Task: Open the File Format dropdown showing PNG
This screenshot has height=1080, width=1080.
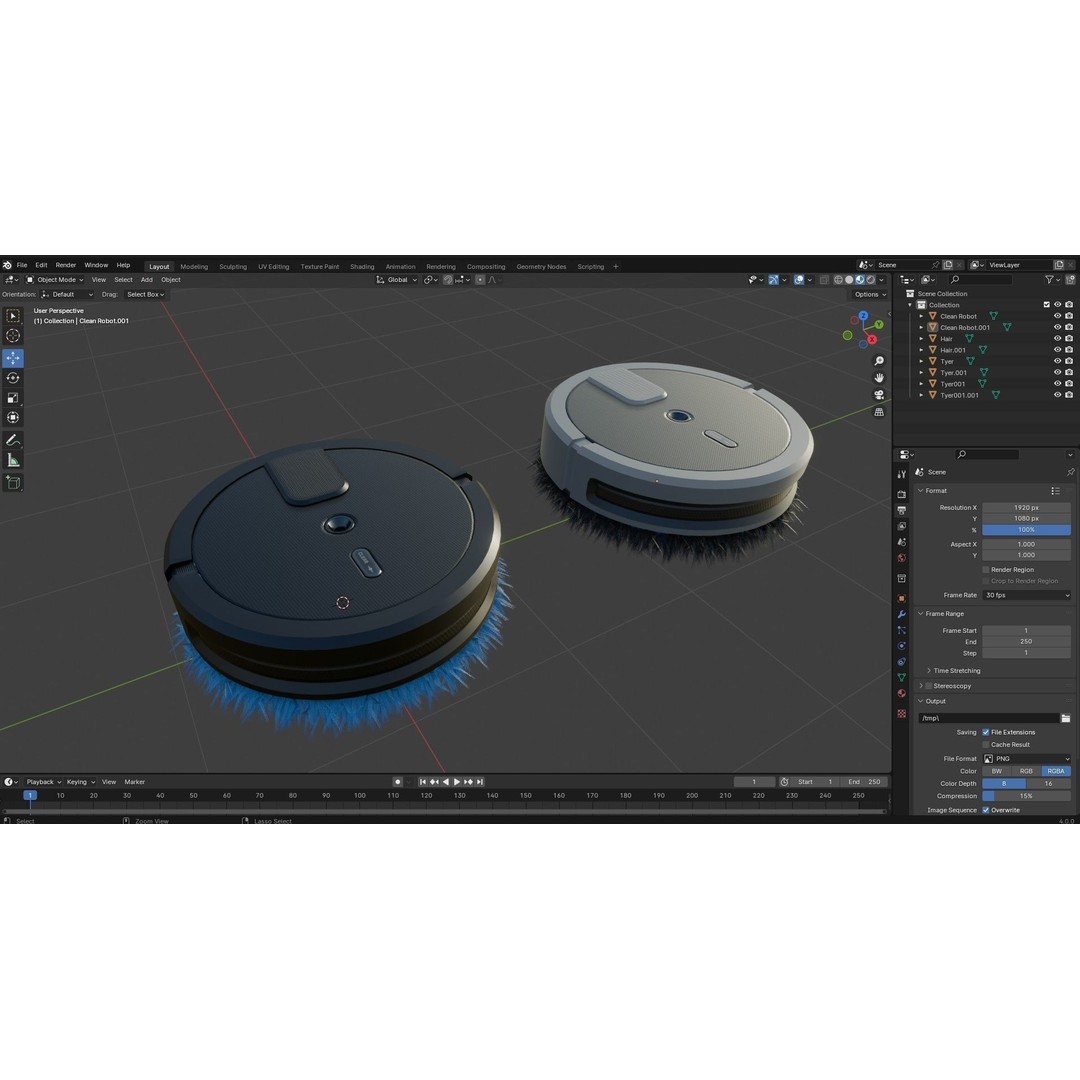Action: click(x=1025, y=758)
